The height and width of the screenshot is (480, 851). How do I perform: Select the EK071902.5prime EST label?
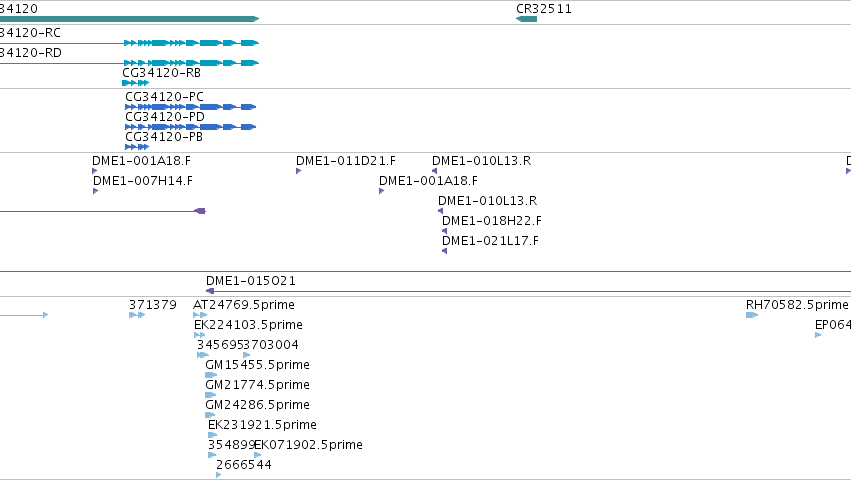[309, 445]
